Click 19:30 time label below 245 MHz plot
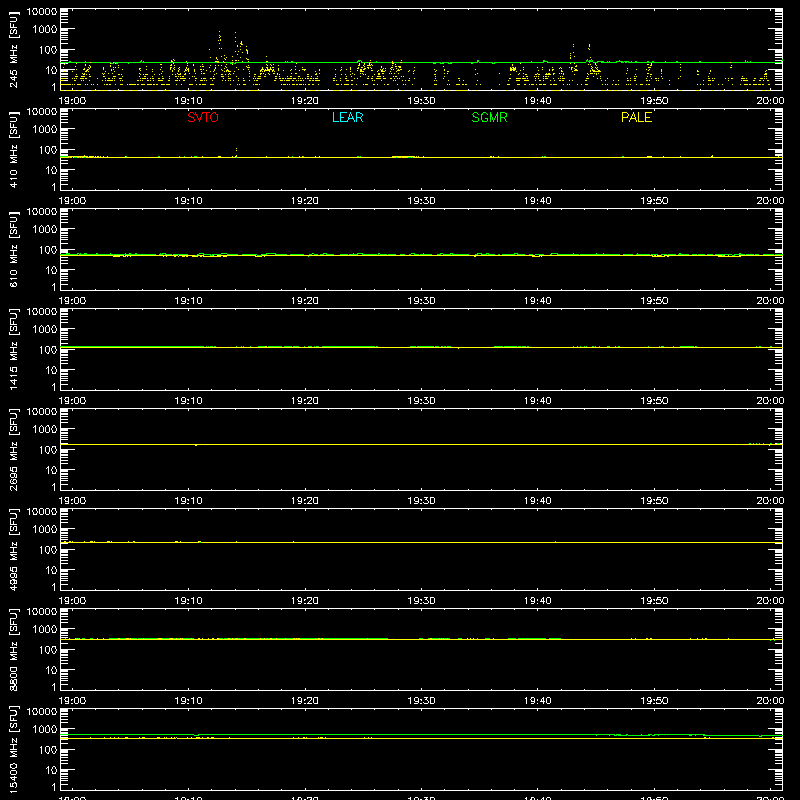This screenshot has width=800, height=800. click(x=421, y=101)
